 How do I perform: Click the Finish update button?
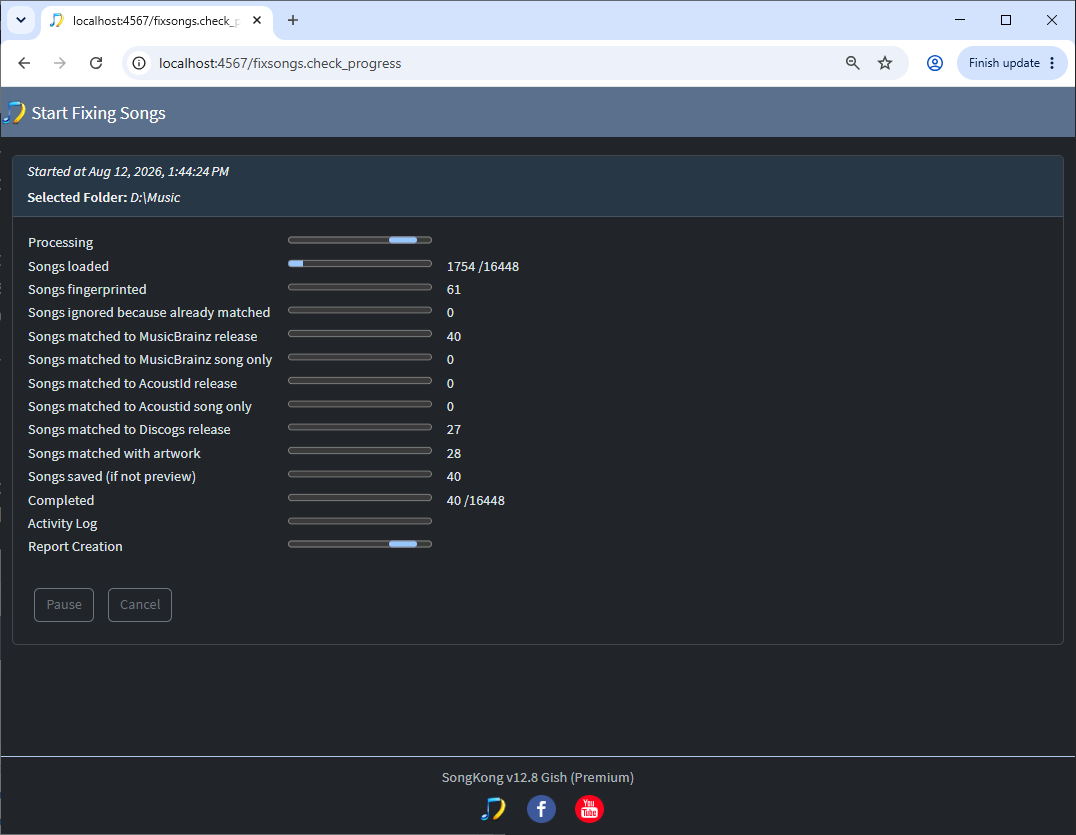click(1004, 63)
